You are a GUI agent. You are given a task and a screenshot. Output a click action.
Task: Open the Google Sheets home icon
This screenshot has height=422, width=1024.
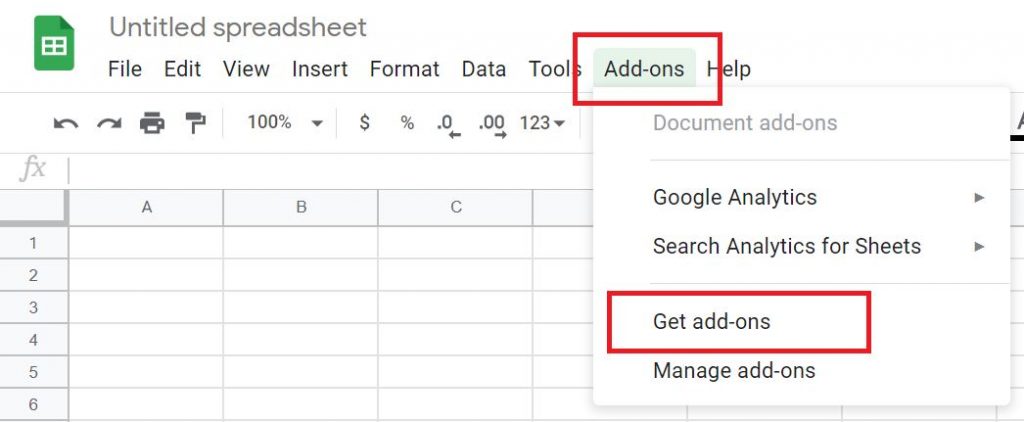click(x=54, y=43)
